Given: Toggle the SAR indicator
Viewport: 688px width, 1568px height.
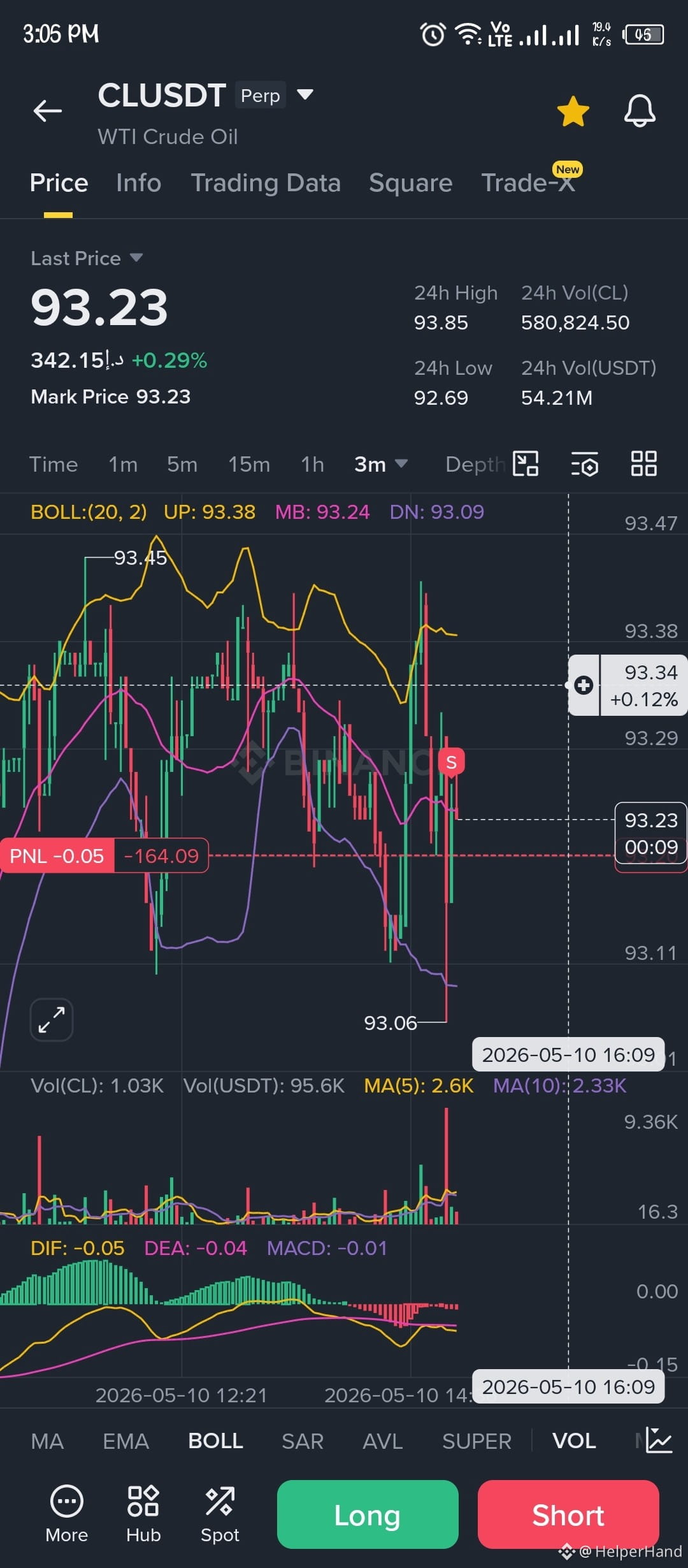Looking at the screenshot, I should pos(303,1441).
